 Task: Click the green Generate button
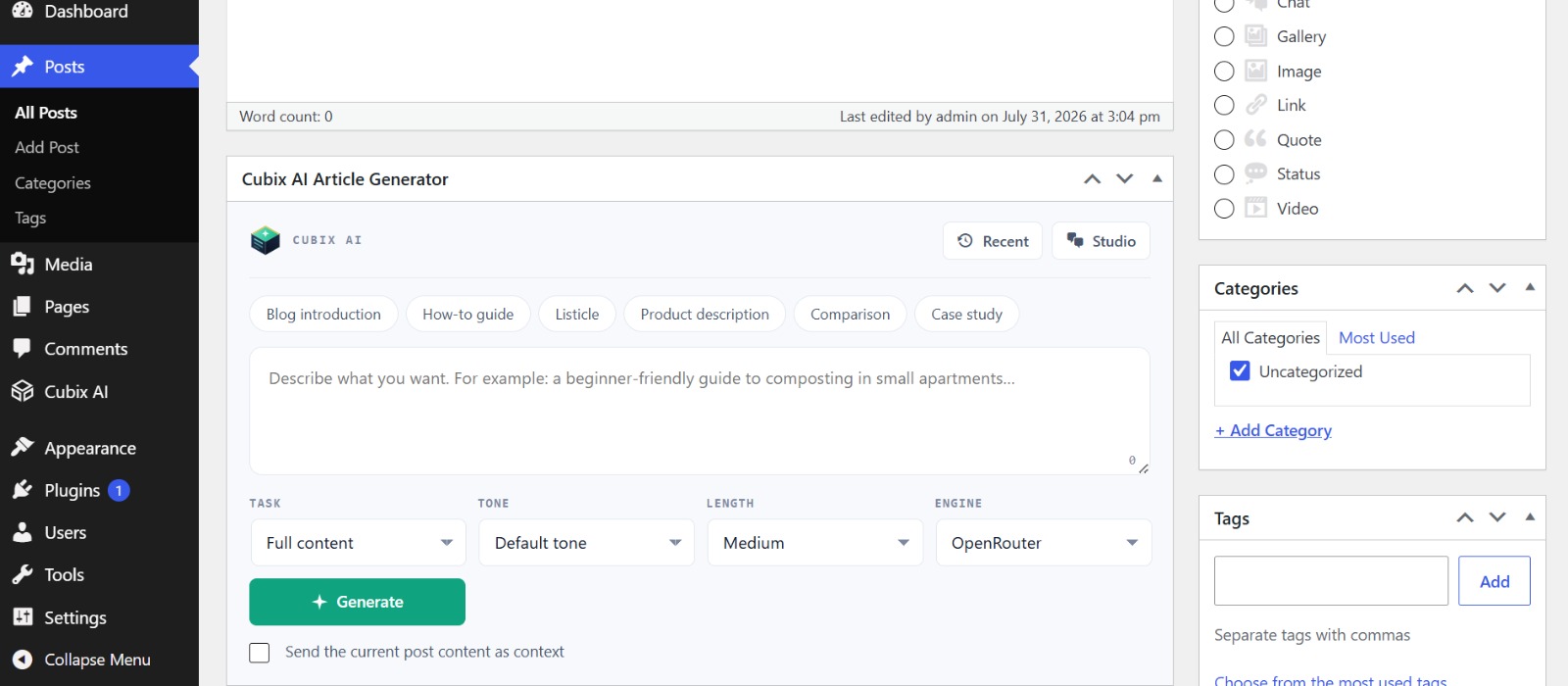(357, 602)
